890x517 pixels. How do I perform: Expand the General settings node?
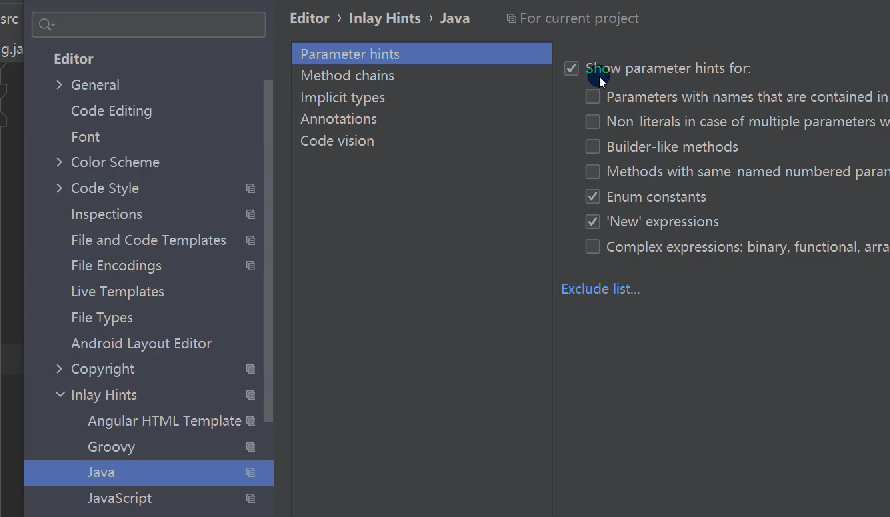point(60,85)
